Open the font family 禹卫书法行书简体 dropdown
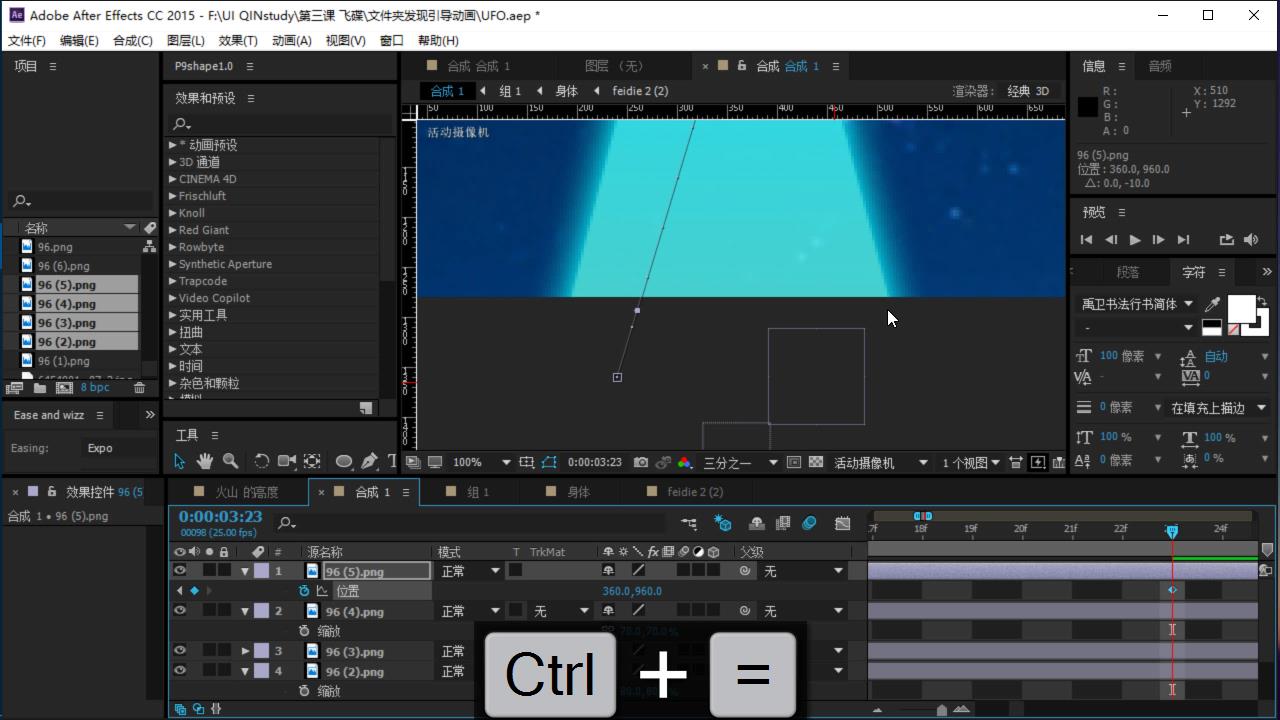This screenshot has height=720, width=1280. click(1137, 304)
